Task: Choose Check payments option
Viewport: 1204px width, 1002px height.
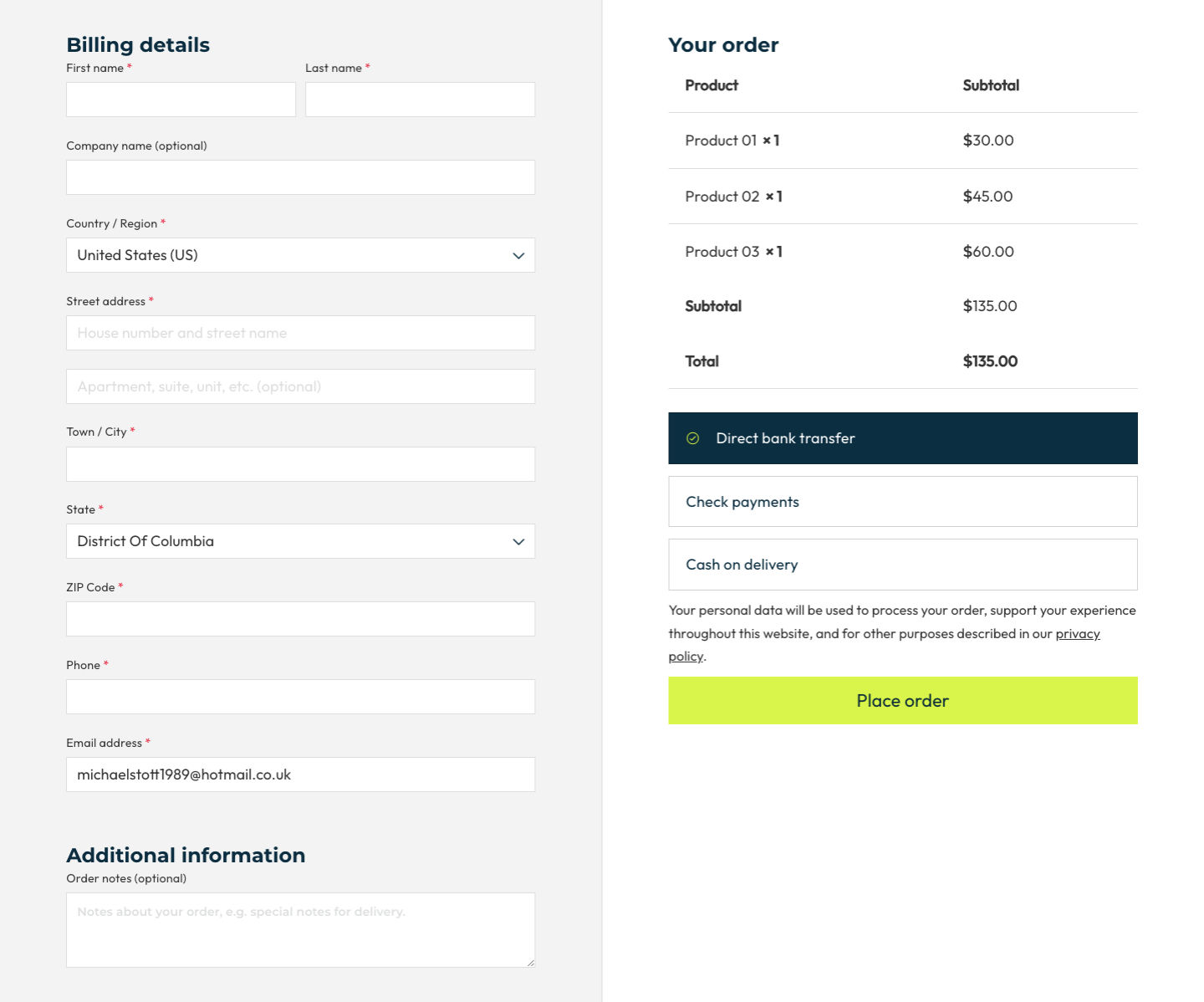Action: 902,502
